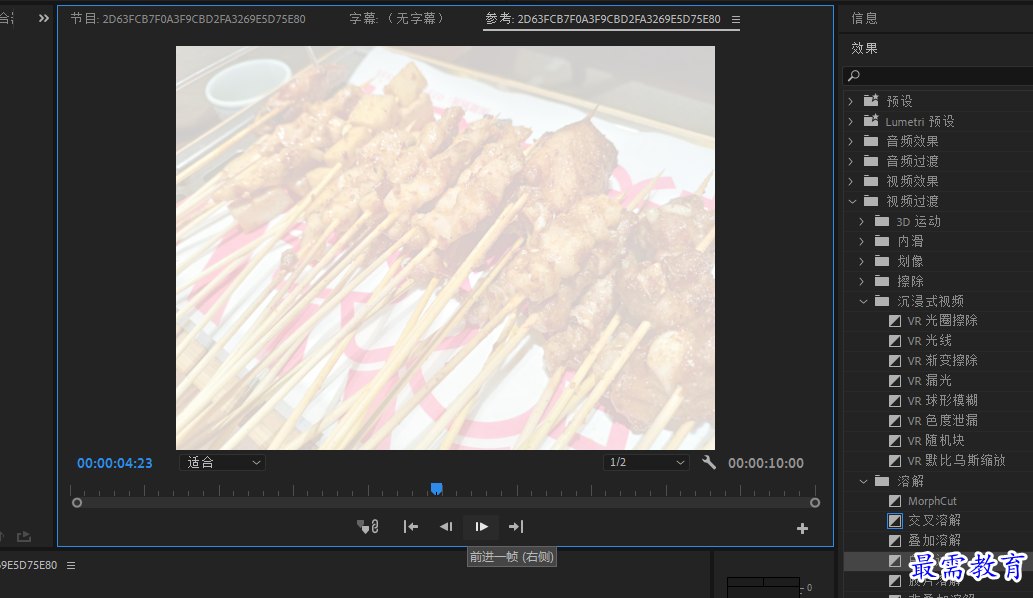Select the 溶解 tree label
The height and width of the screenshot is (598, 1033).
[910, 481]
